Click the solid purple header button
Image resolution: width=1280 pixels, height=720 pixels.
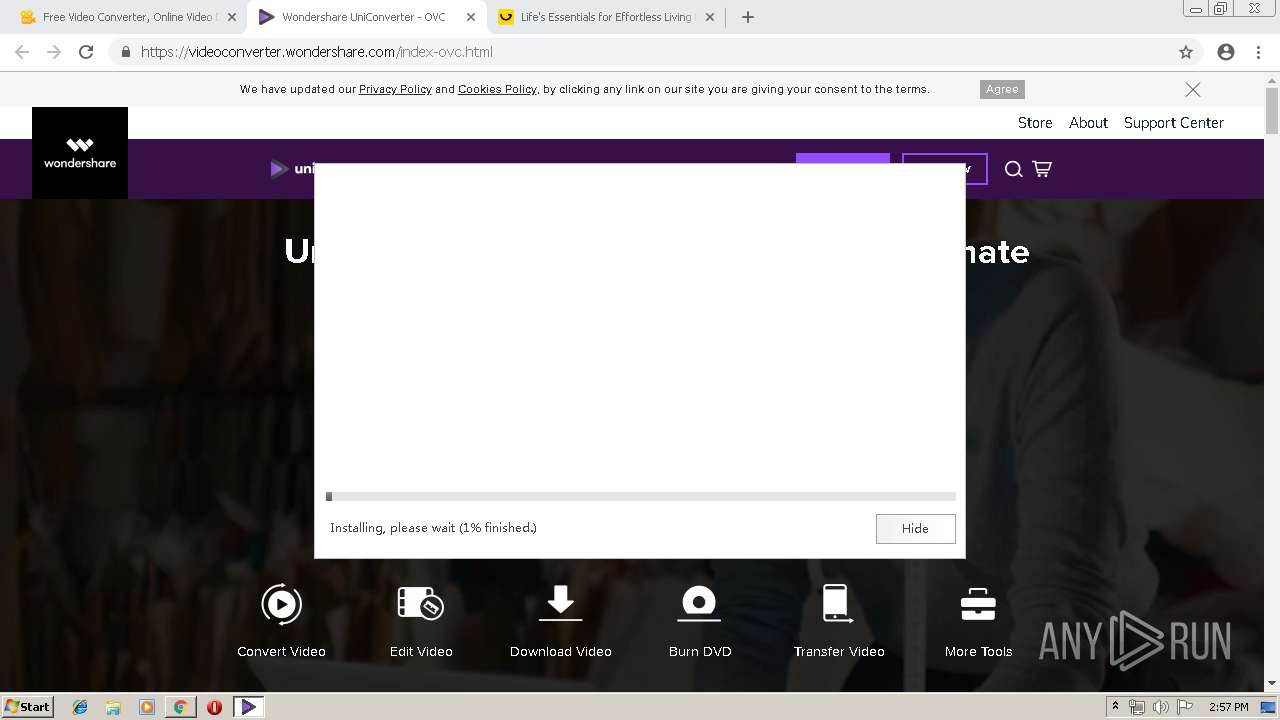[x=842, y=158]
